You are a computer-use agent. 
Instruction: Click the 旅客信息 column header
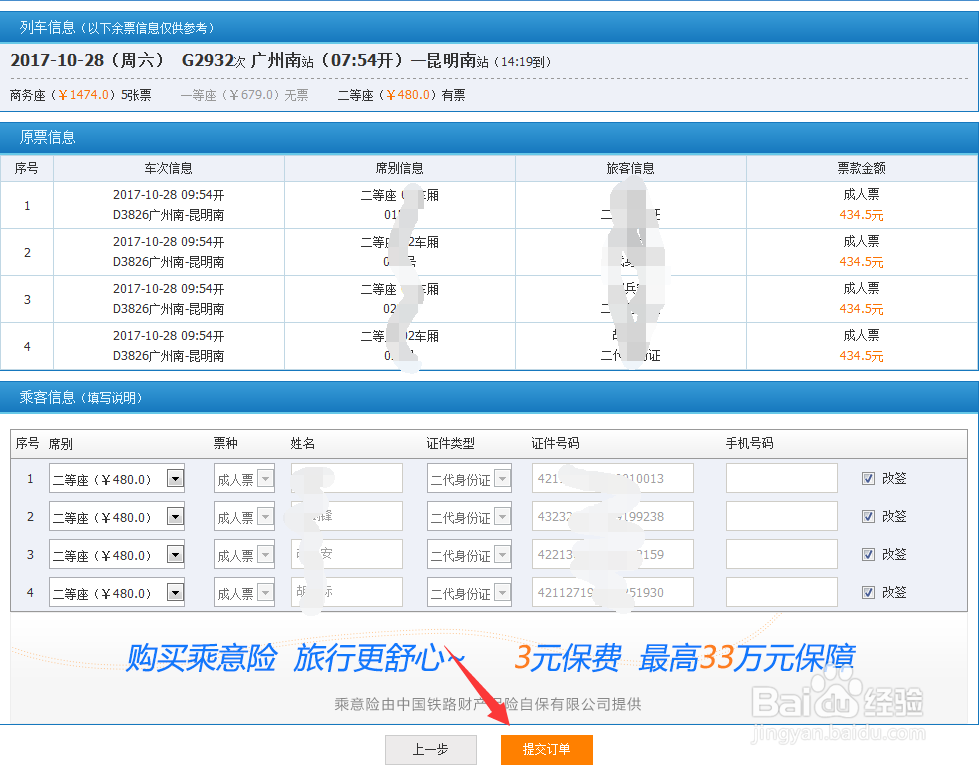[x=631, y=168]
